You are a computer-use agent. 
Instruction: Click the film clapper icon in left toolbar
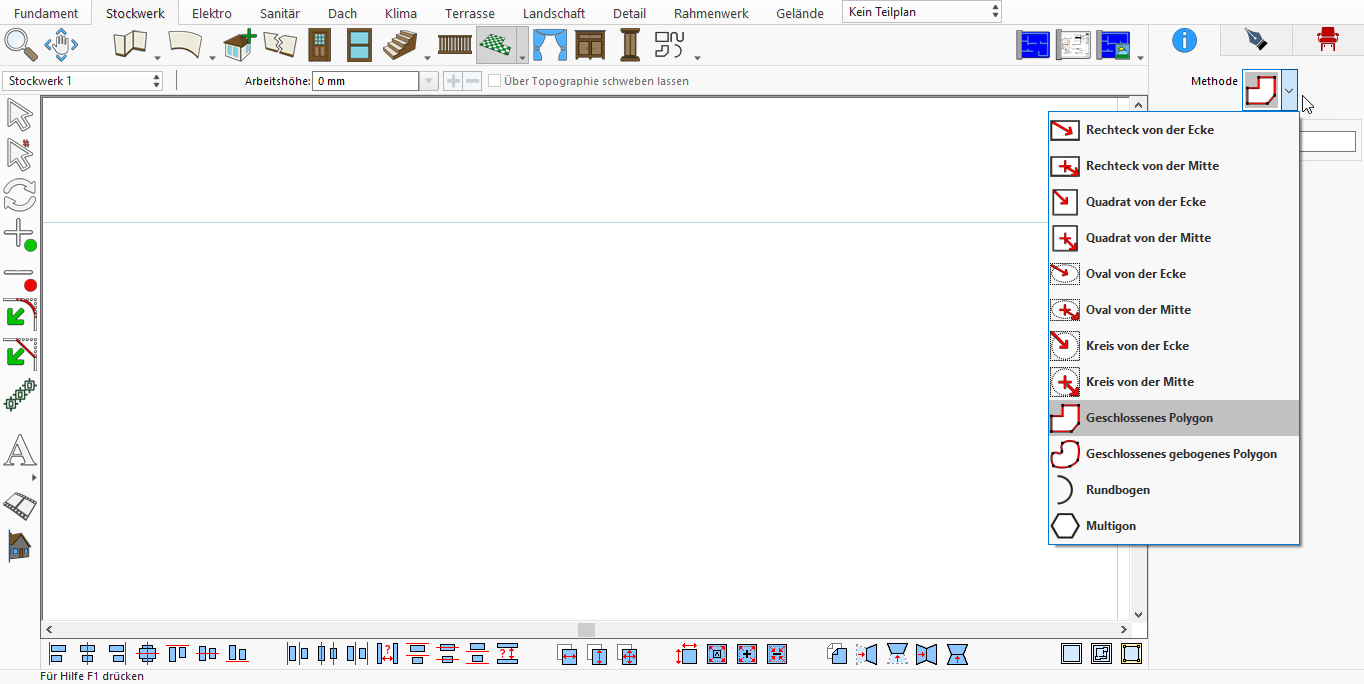click(20, 506)
